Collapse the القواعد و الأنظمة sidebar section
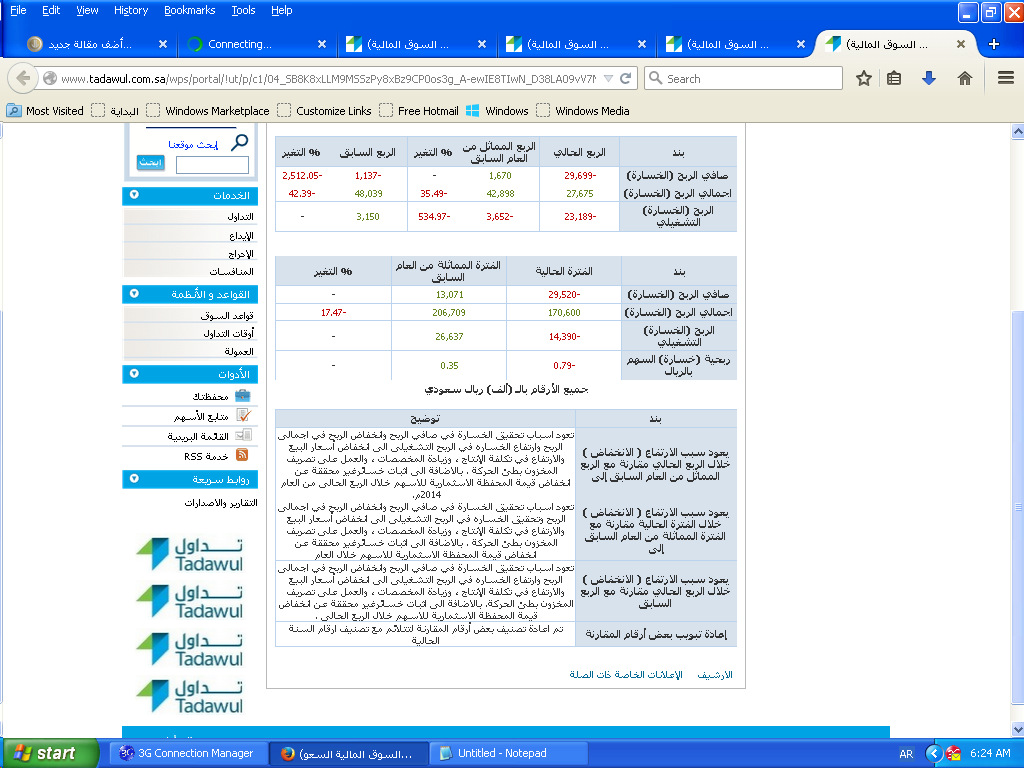Screen dimensions: 1024x768 134,294
